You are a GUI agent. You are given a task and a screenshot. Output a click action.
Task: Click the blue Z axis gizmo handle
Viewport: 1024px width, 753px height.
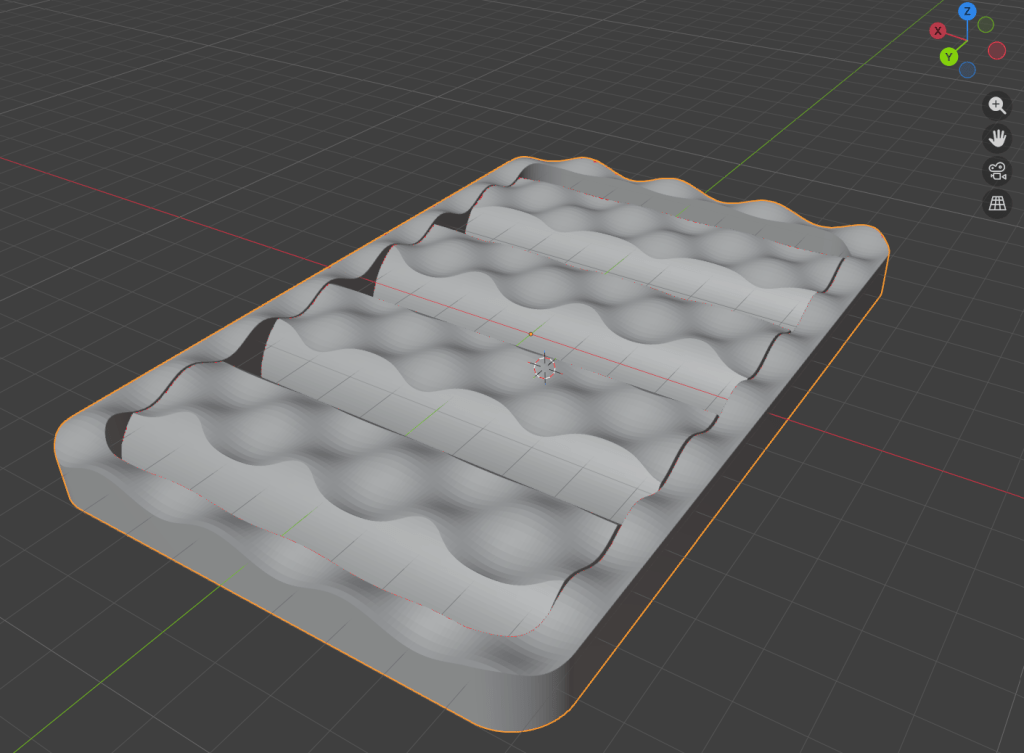pos(967,11)
